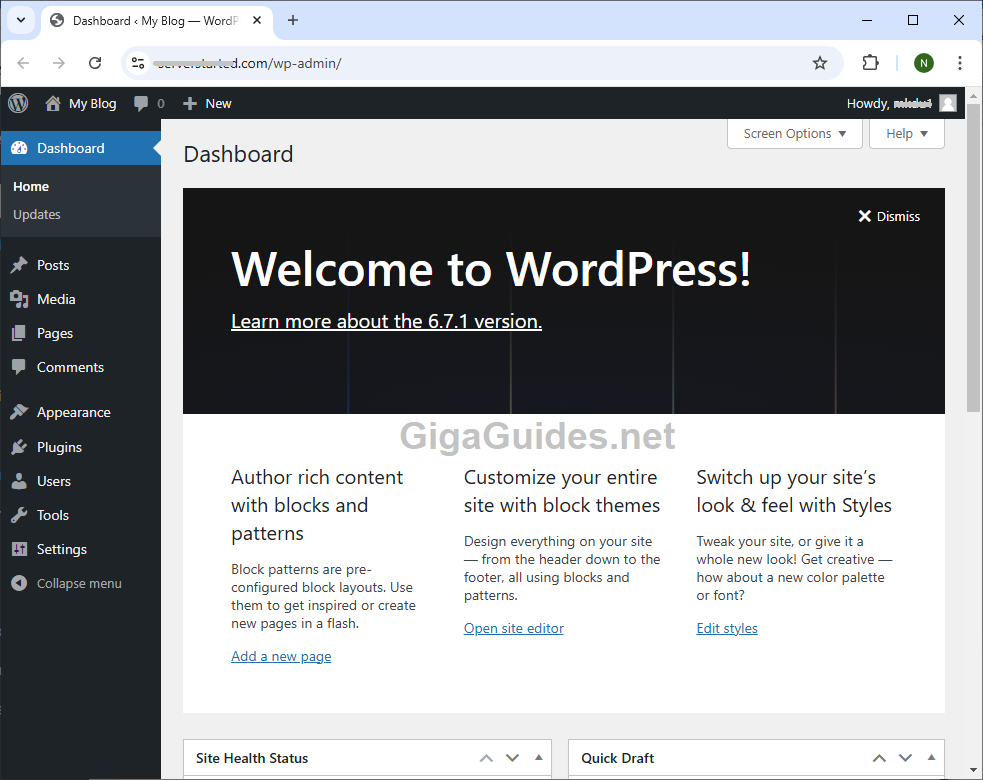Dismiss the Welcome to WordPress panel
Viewport: 983px width, 780px height.
point(889,216)
